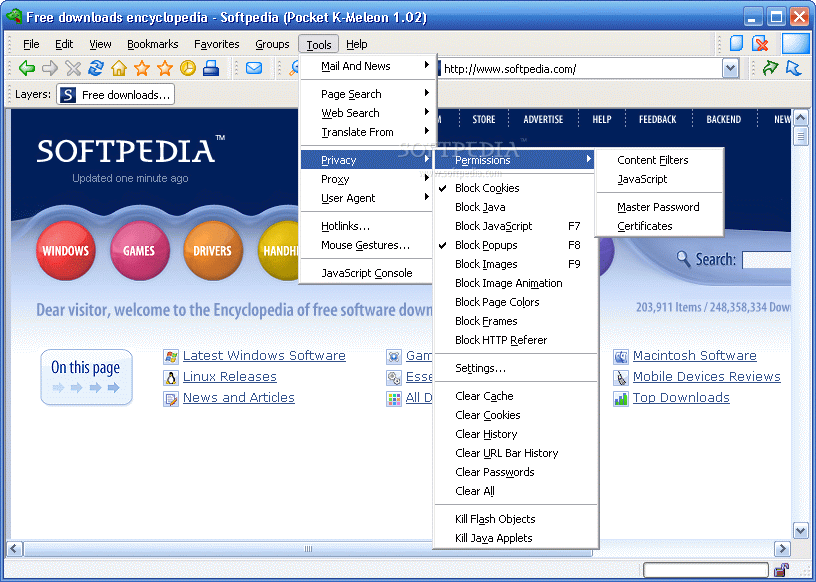816x582 pixels.
Task: Click the vertical scrollbar down arrow
Action: pyautogui.click(x=801, y=530)
